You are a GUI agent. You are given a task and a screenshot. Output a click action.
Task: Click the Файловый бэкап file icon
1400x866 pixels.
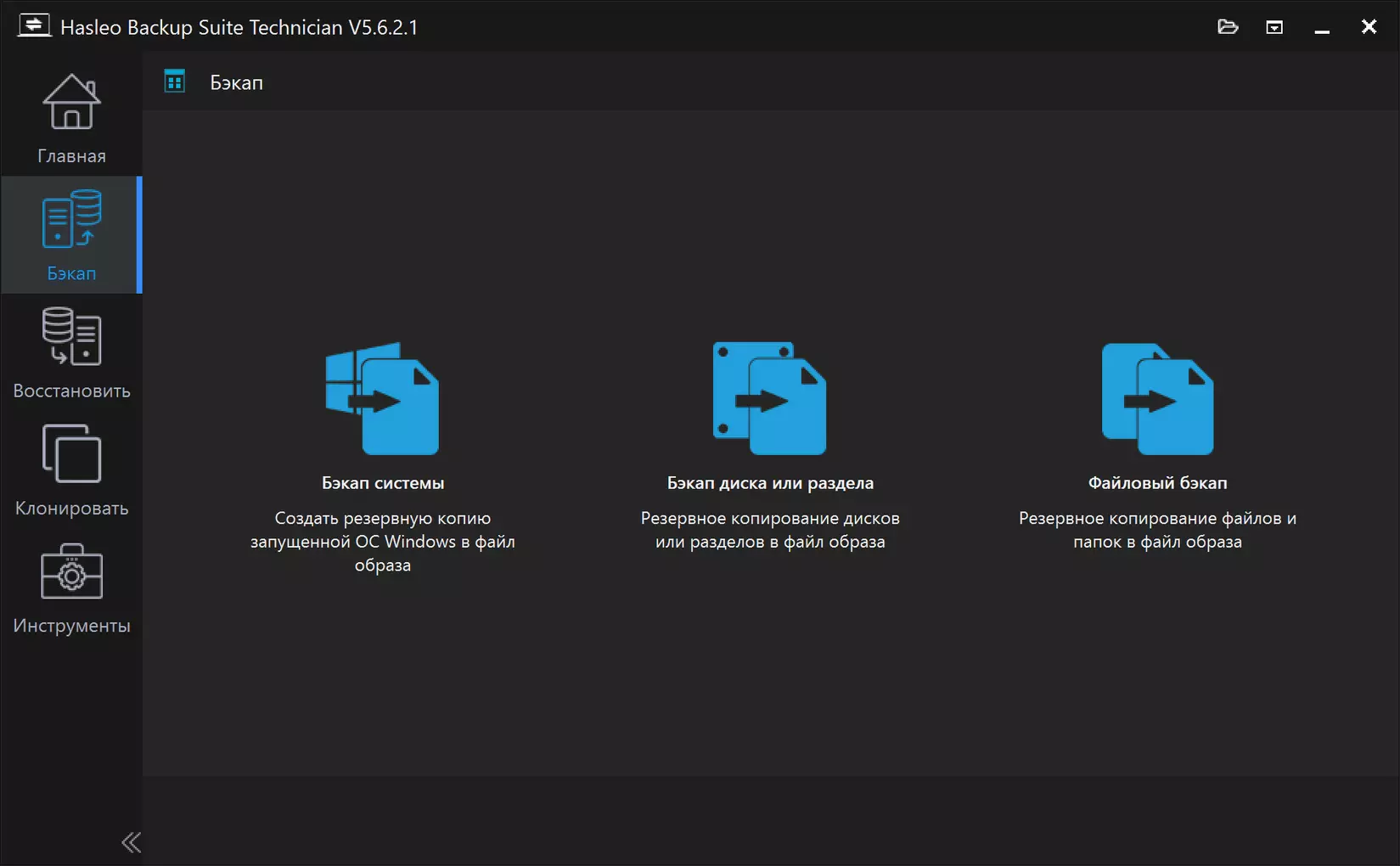1157,398
